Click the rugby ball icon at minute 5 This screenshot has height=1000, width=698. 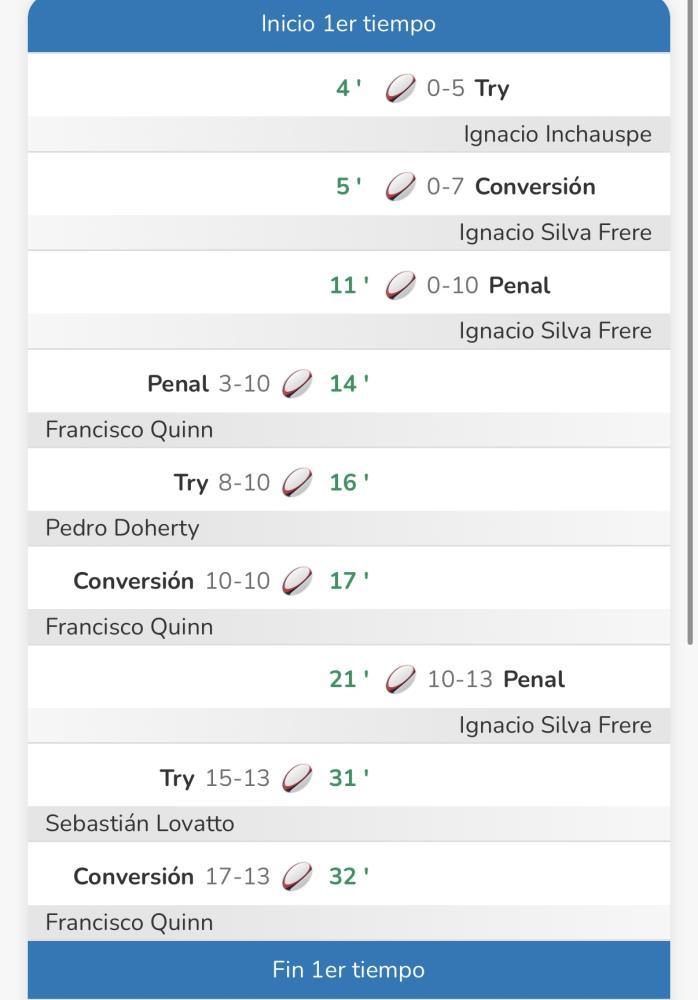point(401,187)
